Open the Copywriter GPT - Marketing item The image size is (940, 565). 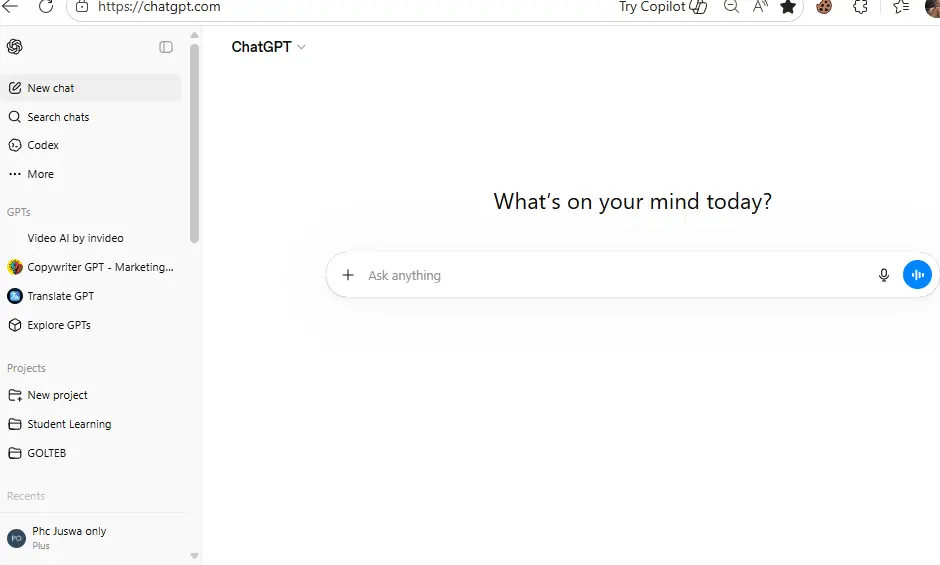(x=91, y=267)
